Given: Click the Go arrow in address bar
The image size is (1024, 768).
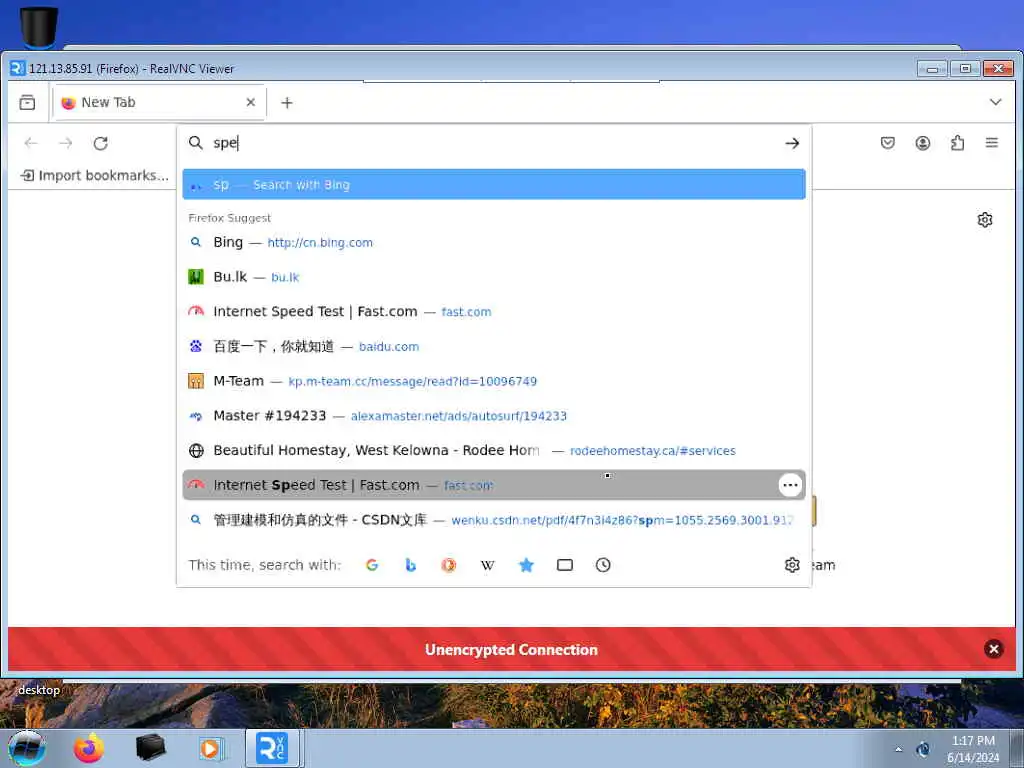Looking at the screenshot, I should pos(792,143).
